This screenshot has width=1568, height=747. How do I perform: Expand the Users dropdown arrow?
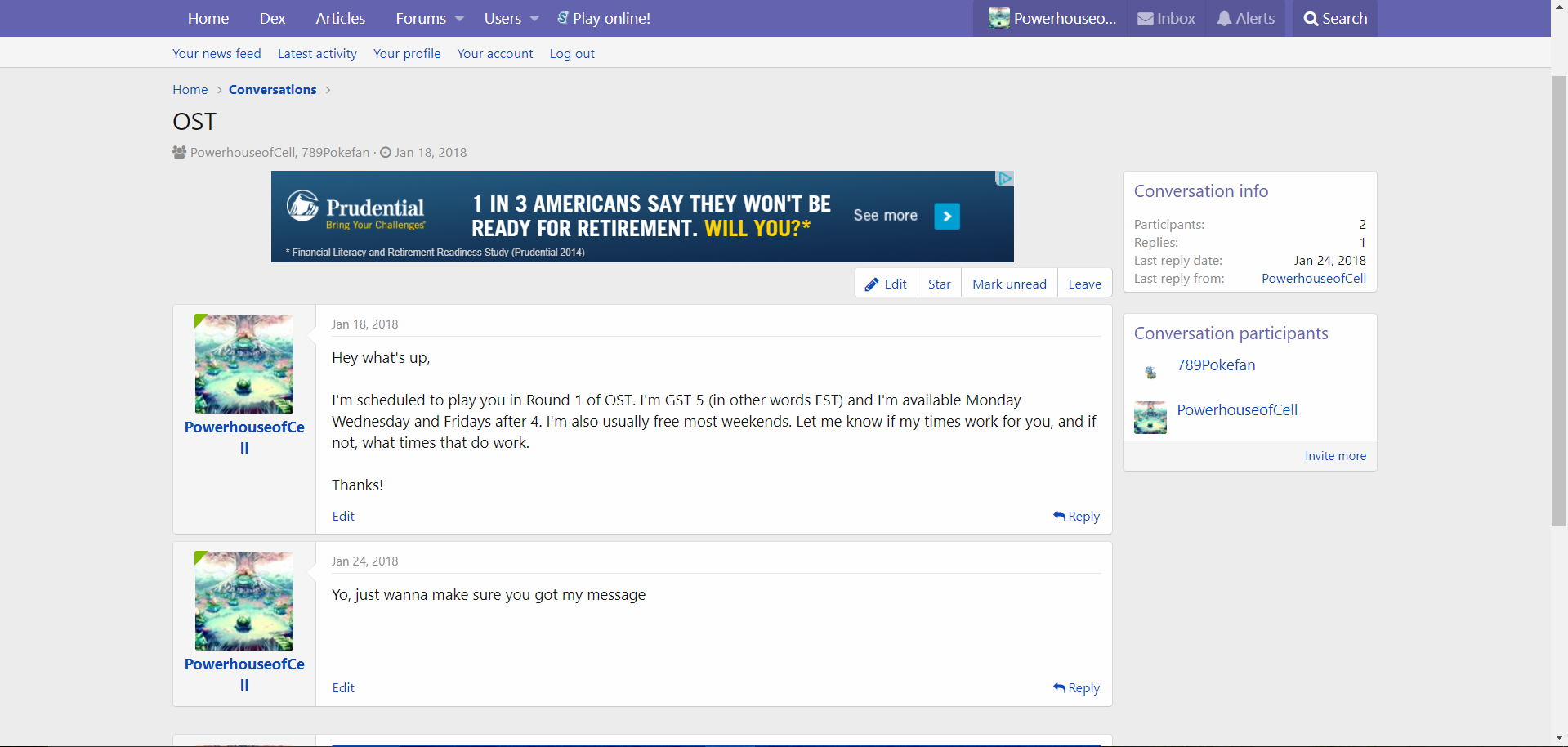[534, 19]
